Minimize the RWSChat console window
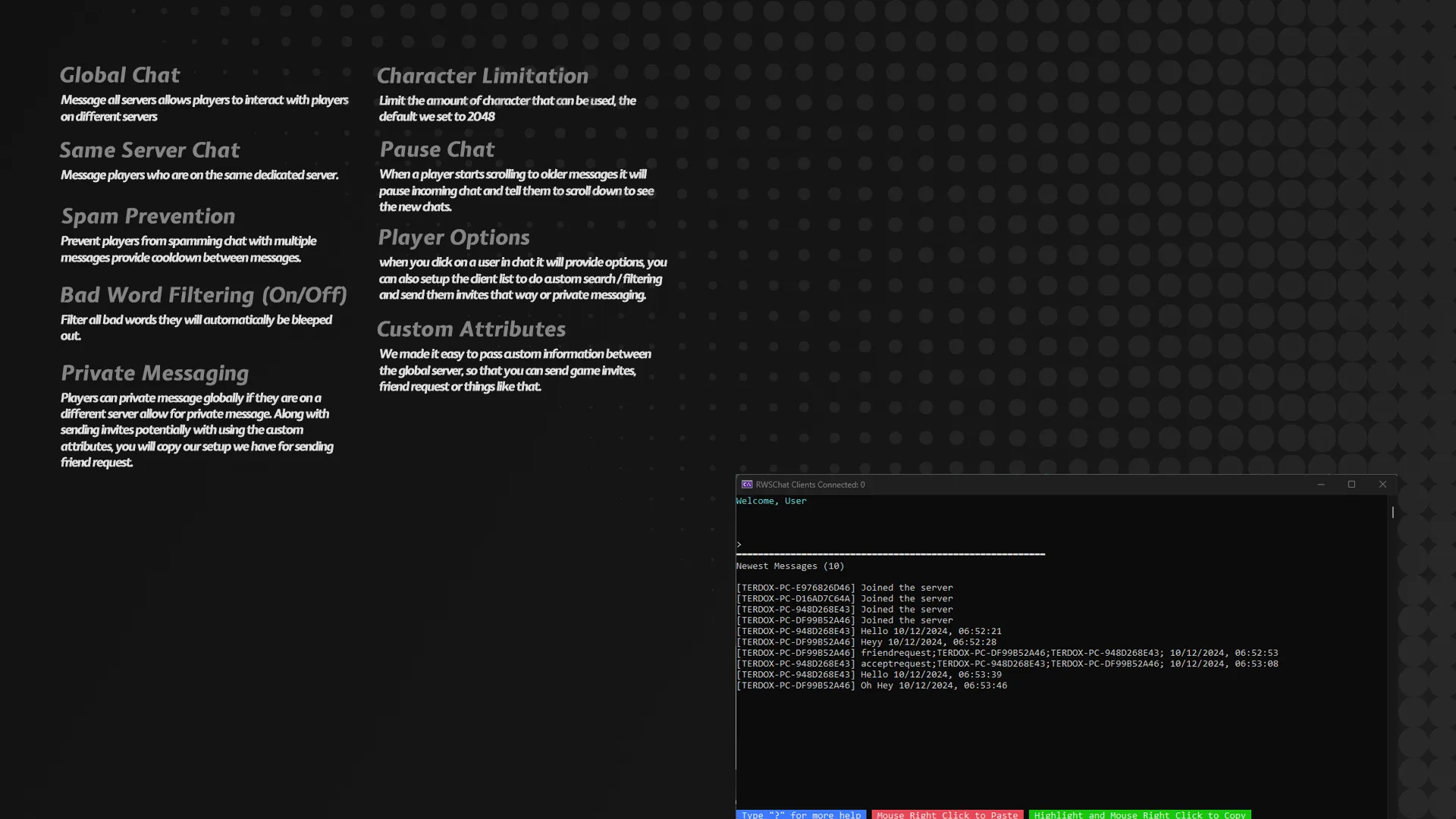 1321,485
